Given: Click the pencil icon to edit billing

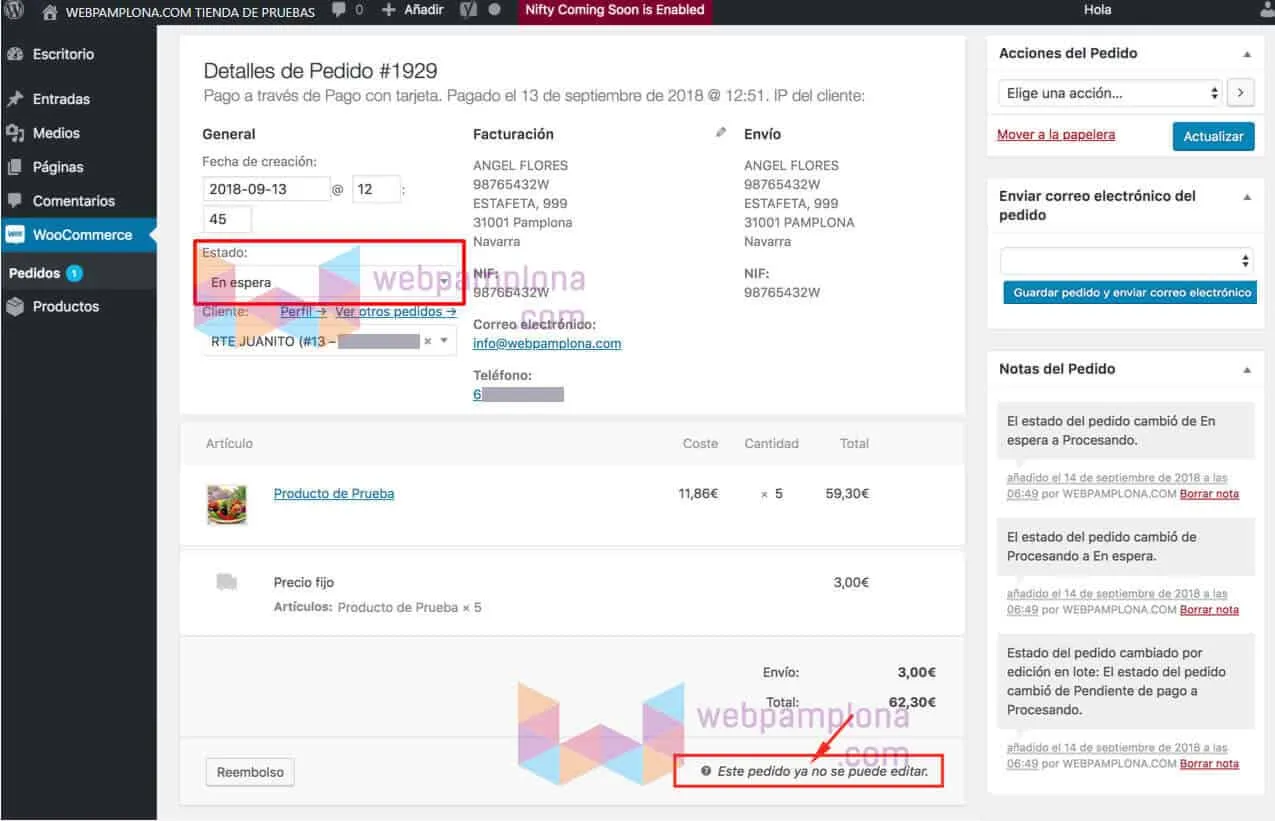Looking at the screenshot, I should point(721,133).
